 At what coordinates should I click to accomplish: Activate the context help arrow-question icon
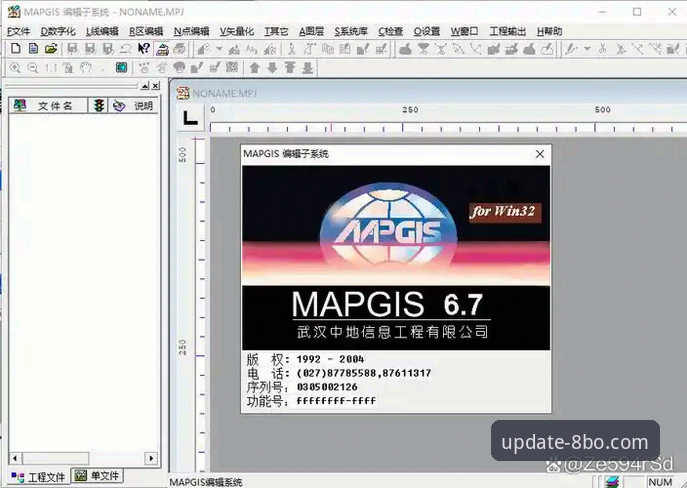(x=144, y=49)
